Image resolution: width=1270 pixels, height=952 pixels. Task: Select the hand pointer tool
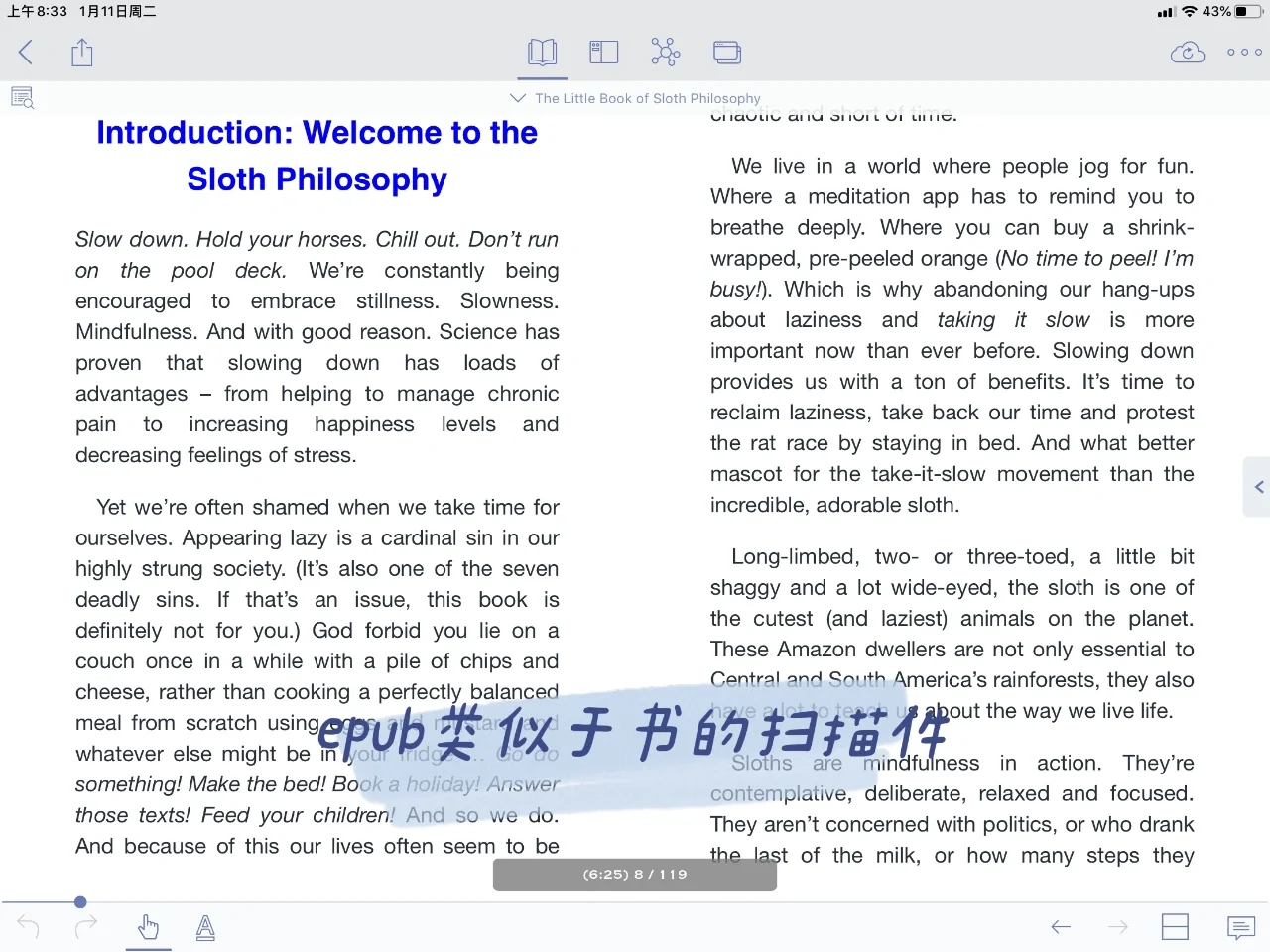point(148,927)
